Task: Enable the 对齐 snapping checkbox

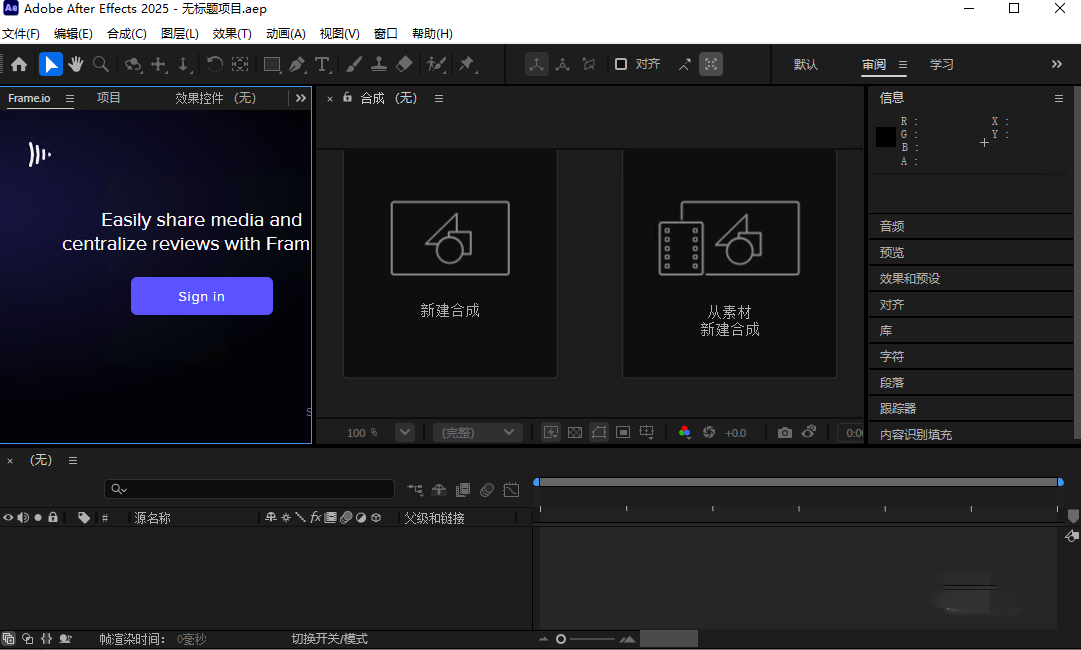Action: 620,64
